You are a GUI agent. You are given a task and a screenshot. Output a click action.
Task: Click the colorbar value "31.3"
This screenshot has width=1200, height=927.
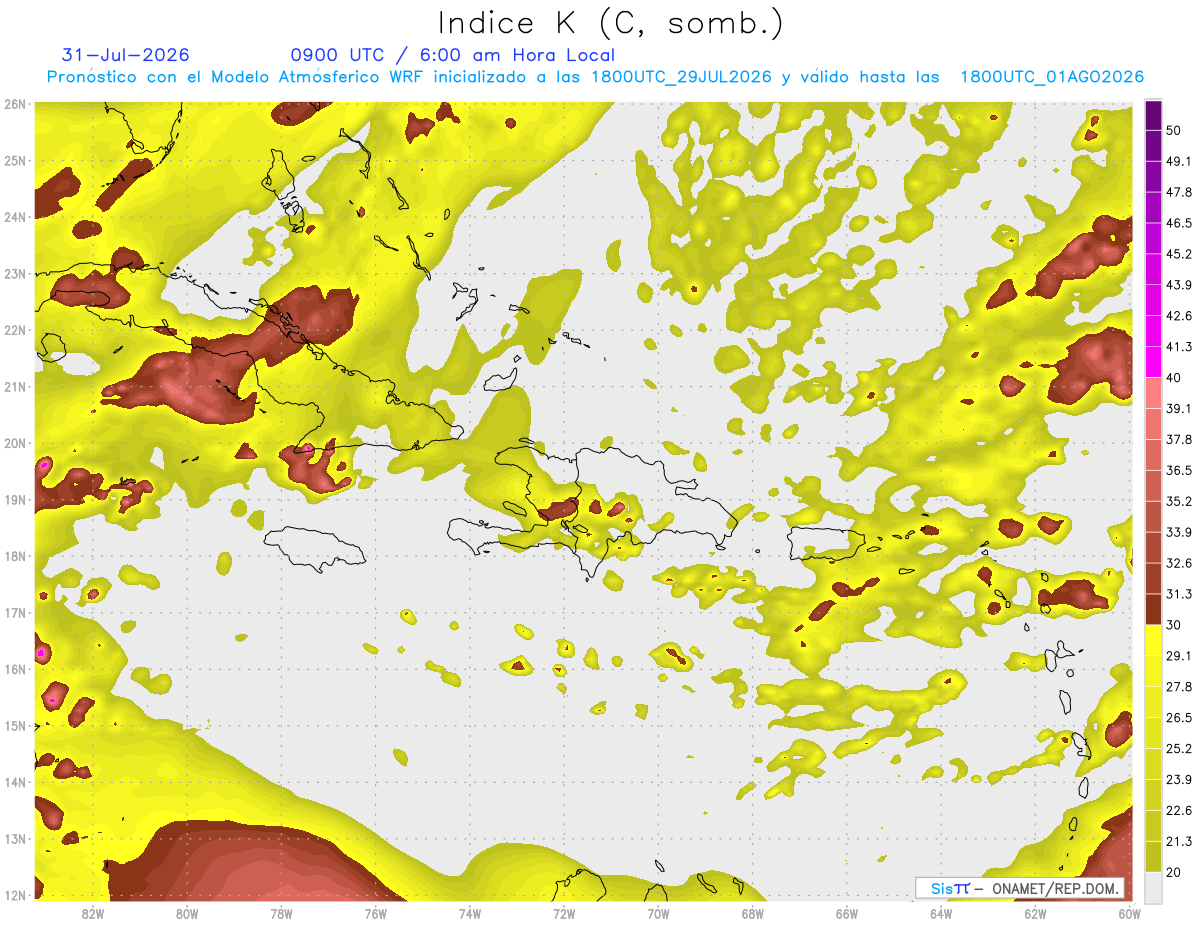point(1178,594)
